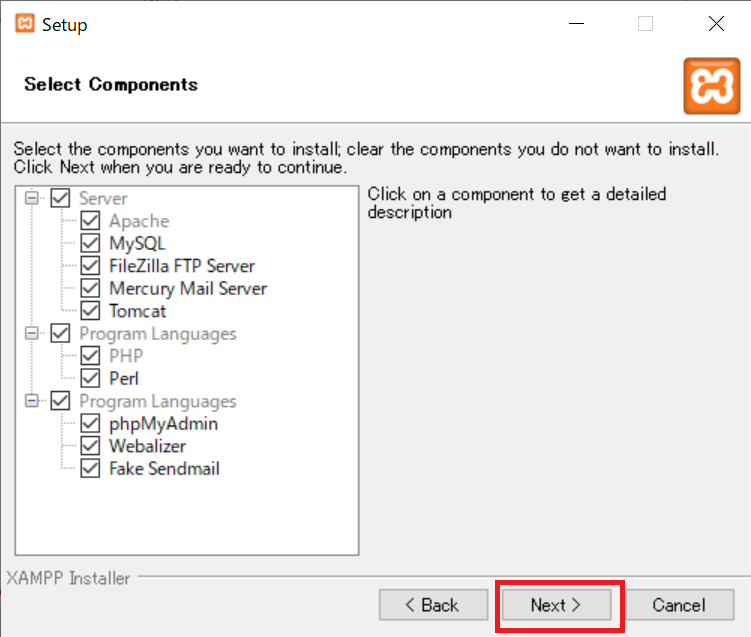751x637 pixels.
Task: Click the XAMPP title bar icon
Action: 25,23
